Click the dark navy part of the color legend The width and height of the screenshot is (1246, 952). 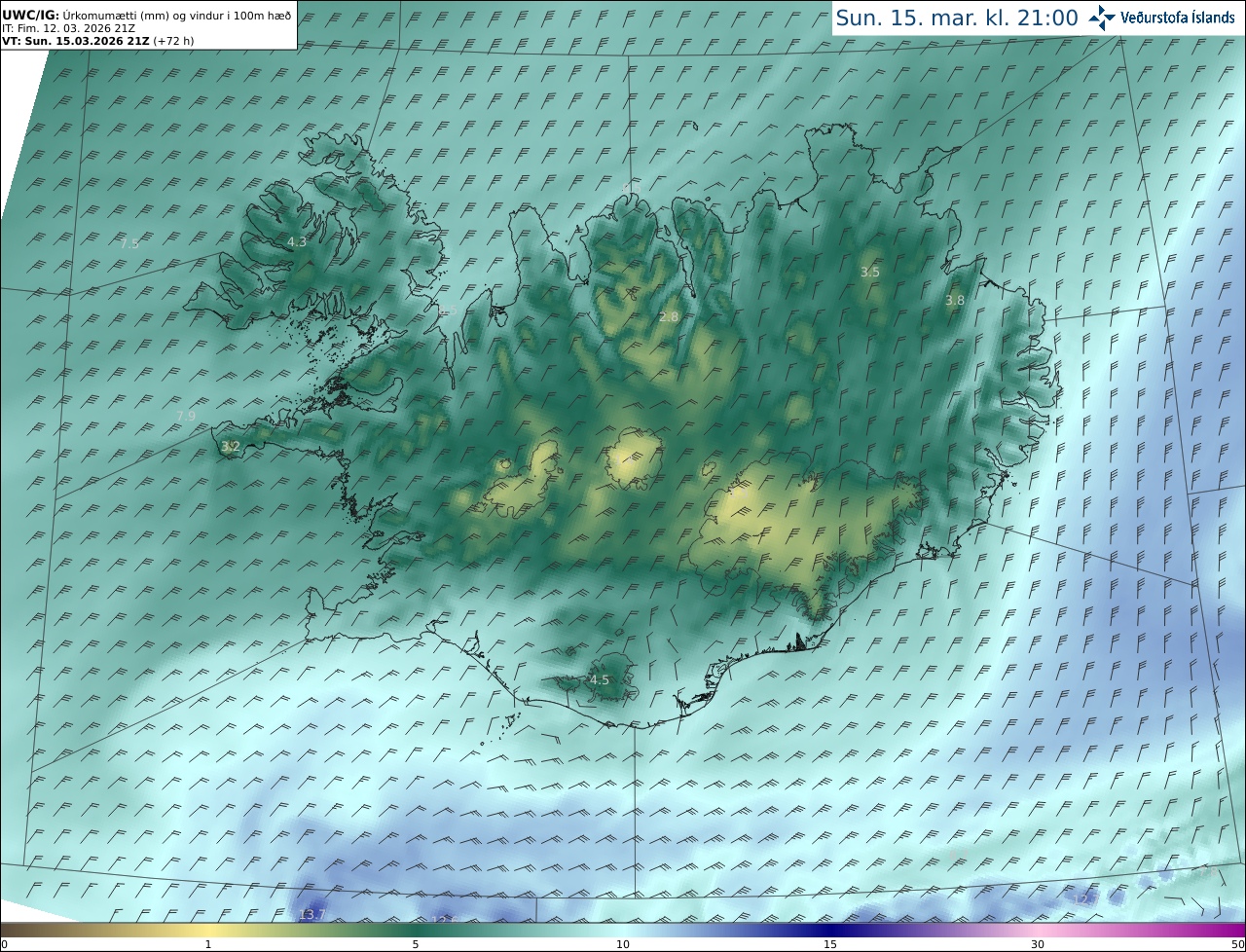(830, 930)
